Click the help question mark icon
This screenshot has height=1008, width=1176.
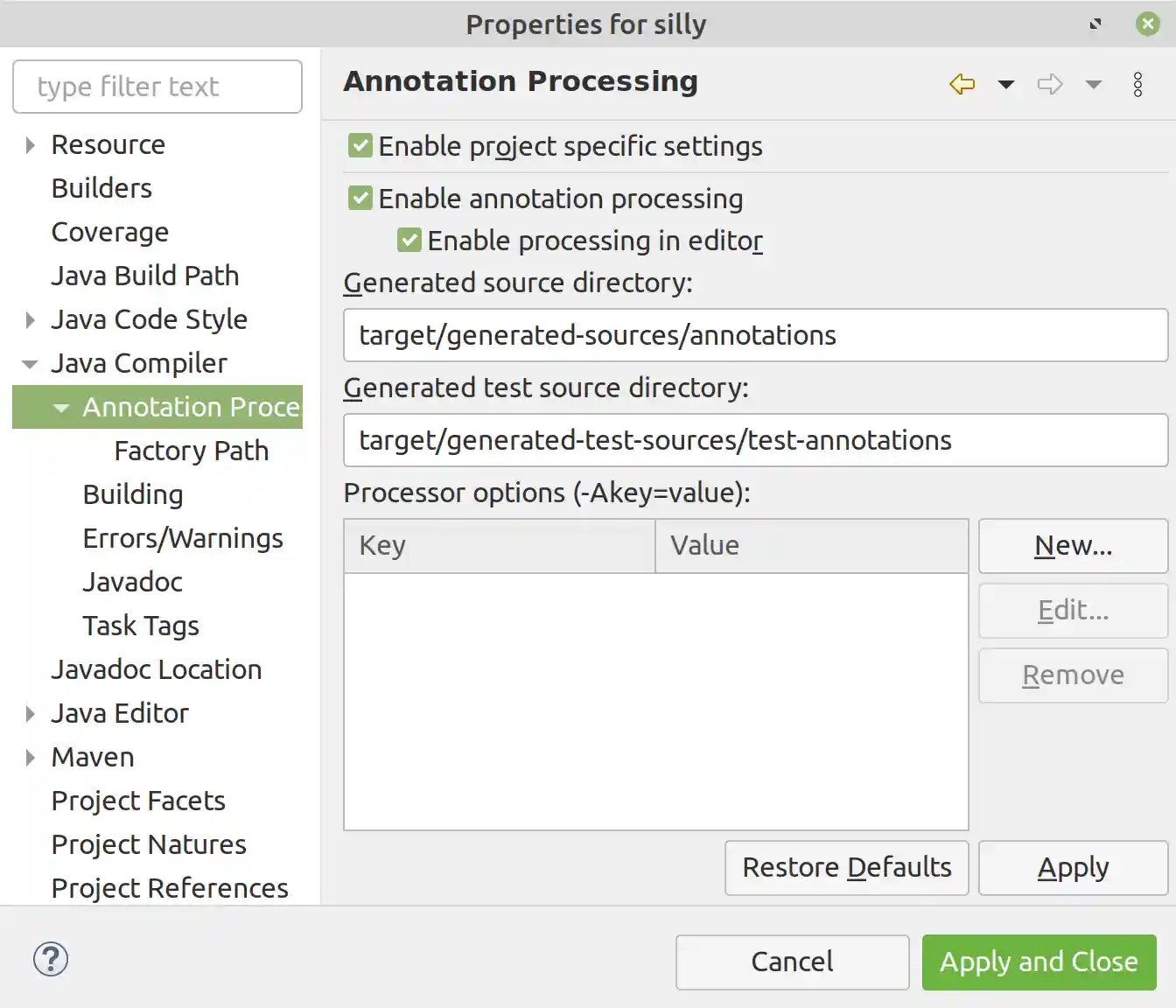51,959
